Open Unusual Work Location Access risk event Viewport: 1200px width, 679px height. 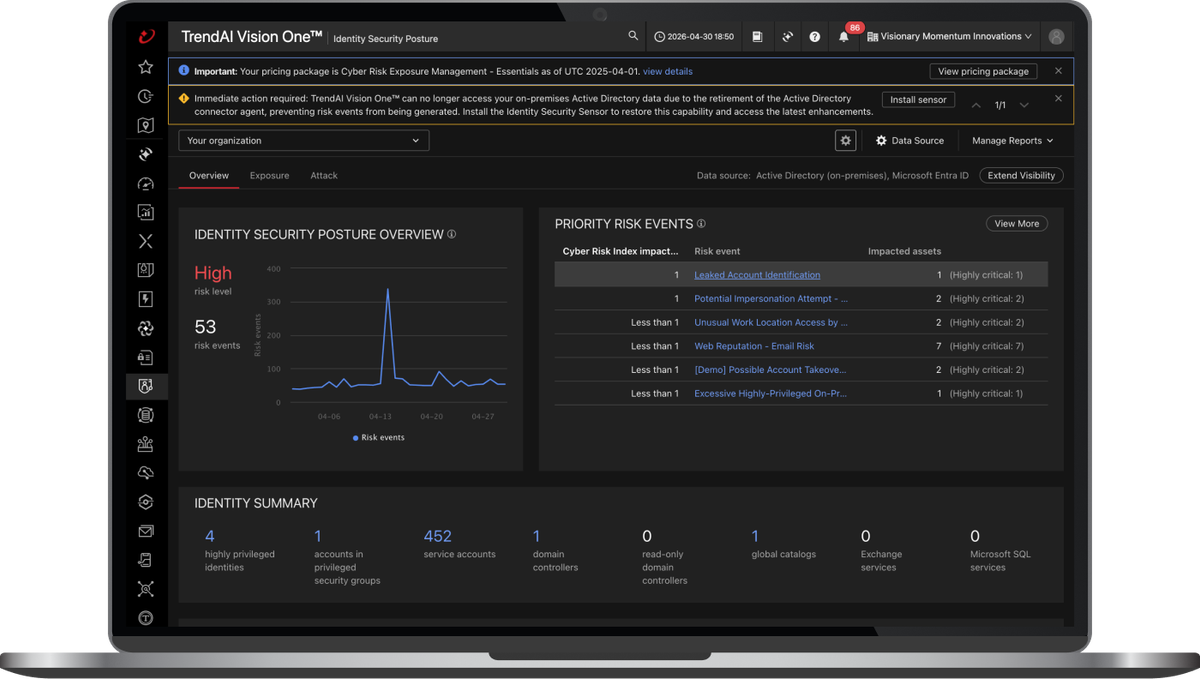point(771,323)
